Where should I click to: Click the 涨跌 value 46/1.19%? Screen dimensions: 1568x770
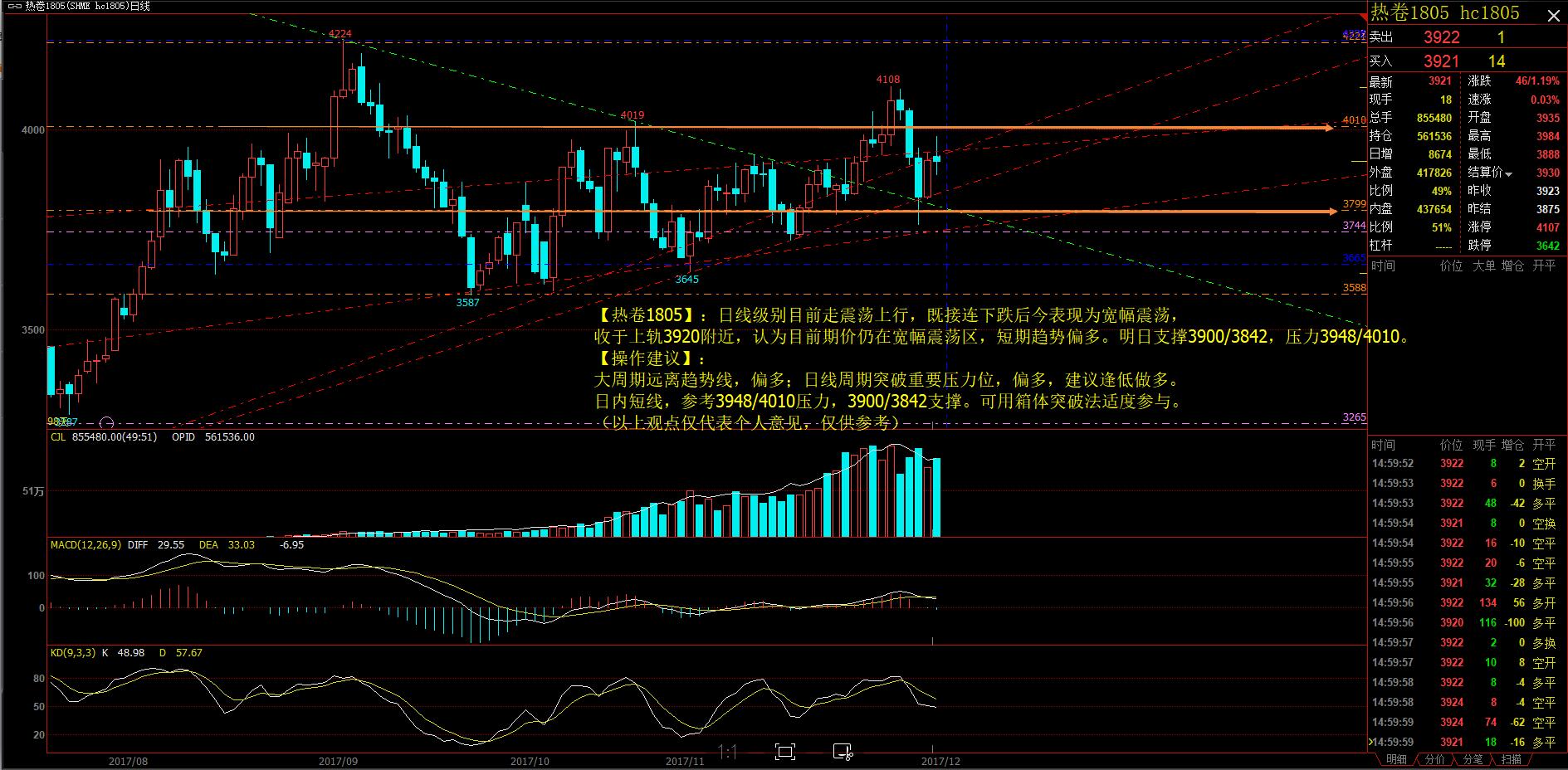pos(1537,81)
